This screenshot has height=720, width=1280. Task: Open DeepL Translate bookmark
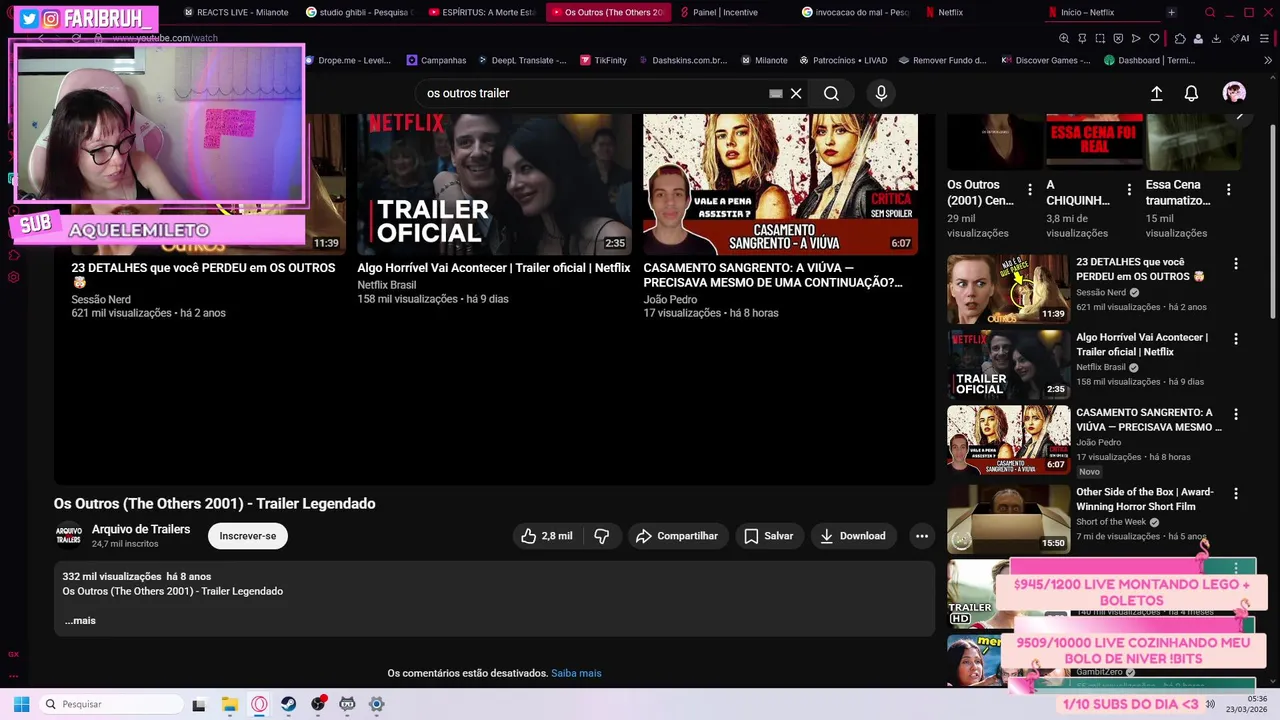click(522, 60)
